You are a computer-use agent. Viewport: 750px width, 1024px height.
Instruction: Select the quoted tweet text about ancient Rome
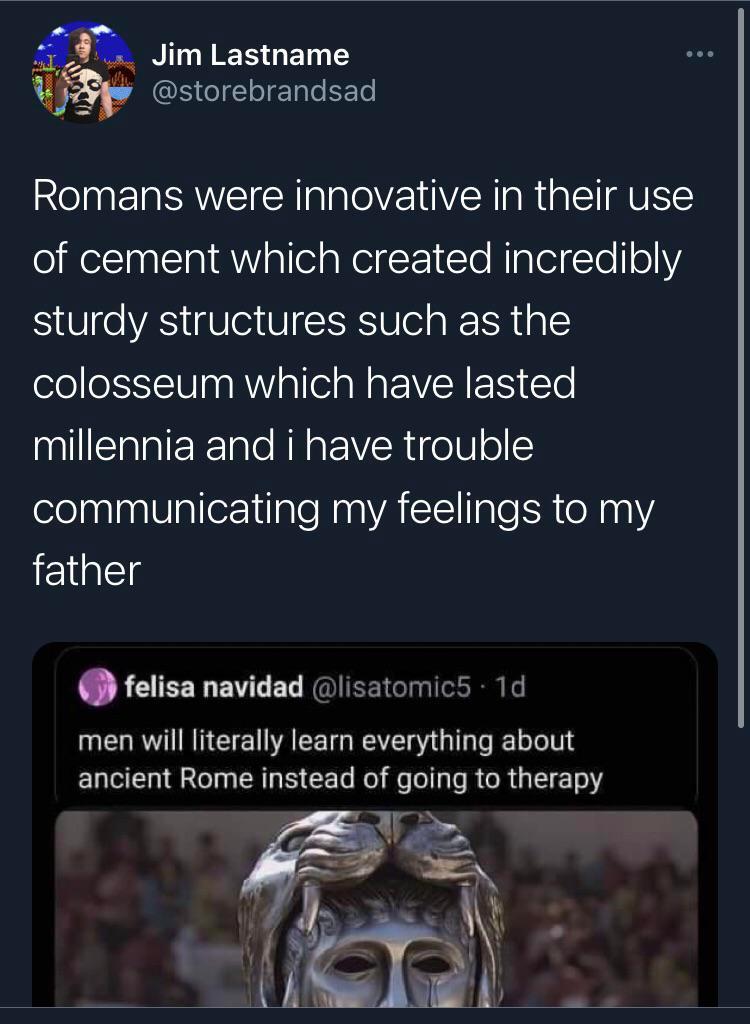coord(340,756)
